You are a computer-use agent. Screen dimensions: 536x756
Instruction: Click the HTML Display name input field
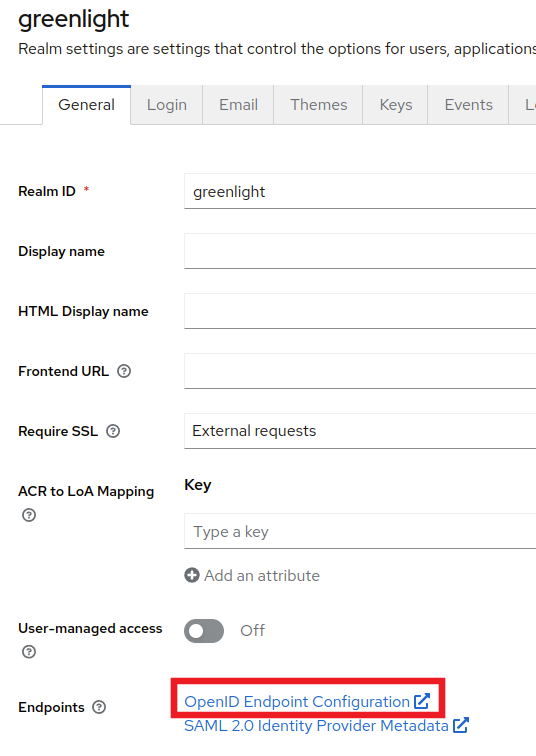click(360, 311)
